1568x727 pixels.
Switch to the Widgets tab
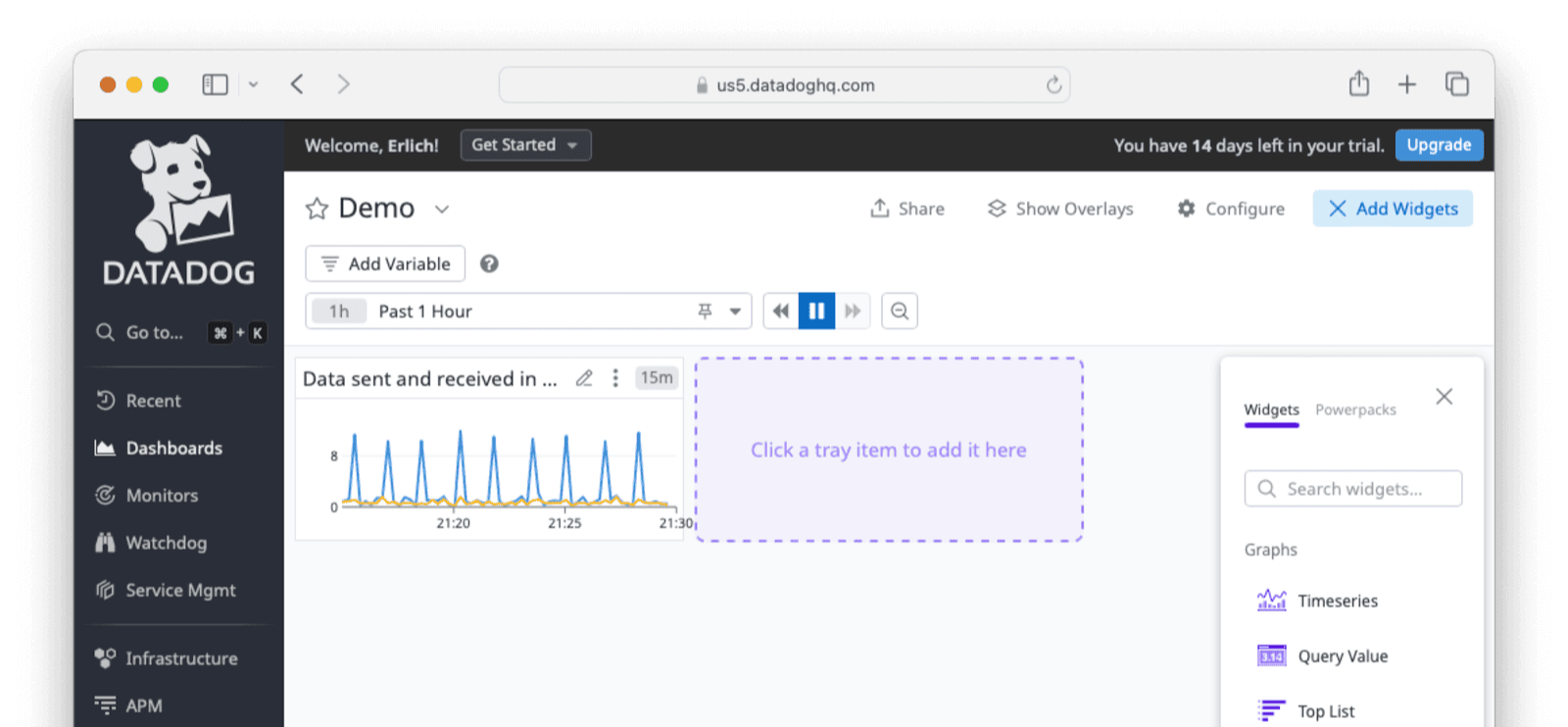click(x=1271, y=411)
